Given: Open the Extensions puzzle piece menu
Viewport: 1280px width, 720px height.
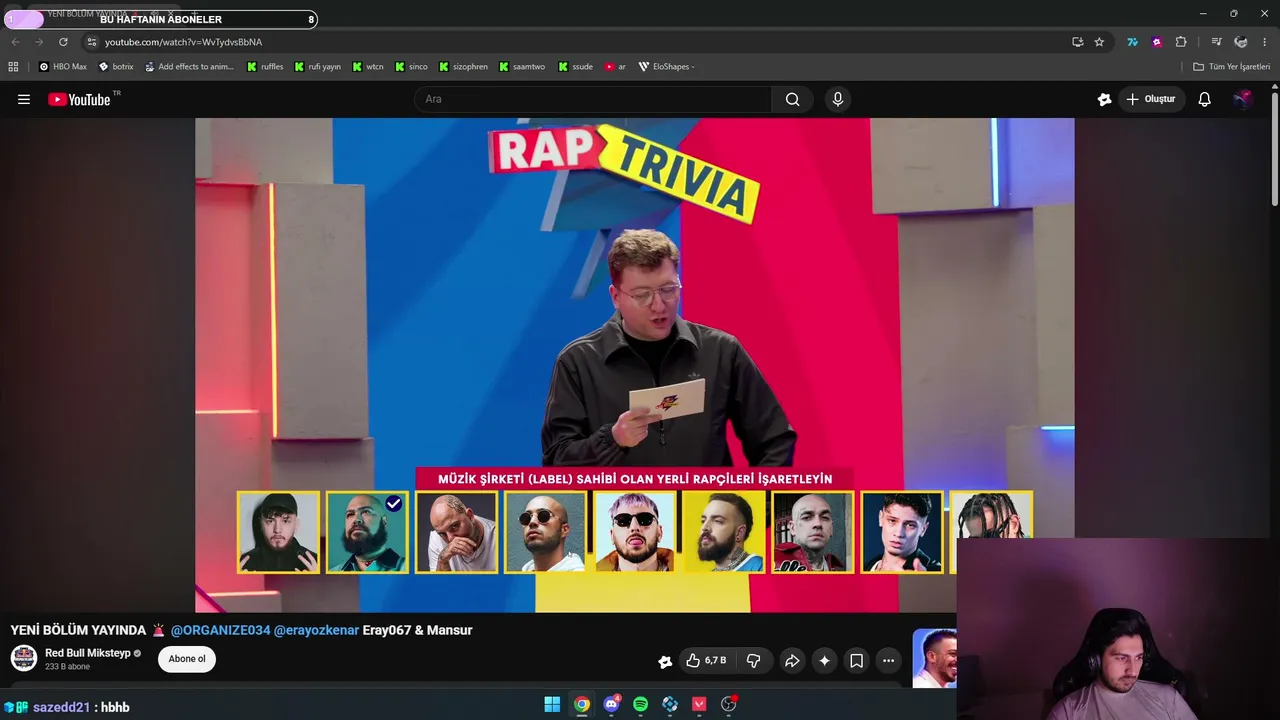Looking at the screenshot, I should (1181, 42).
